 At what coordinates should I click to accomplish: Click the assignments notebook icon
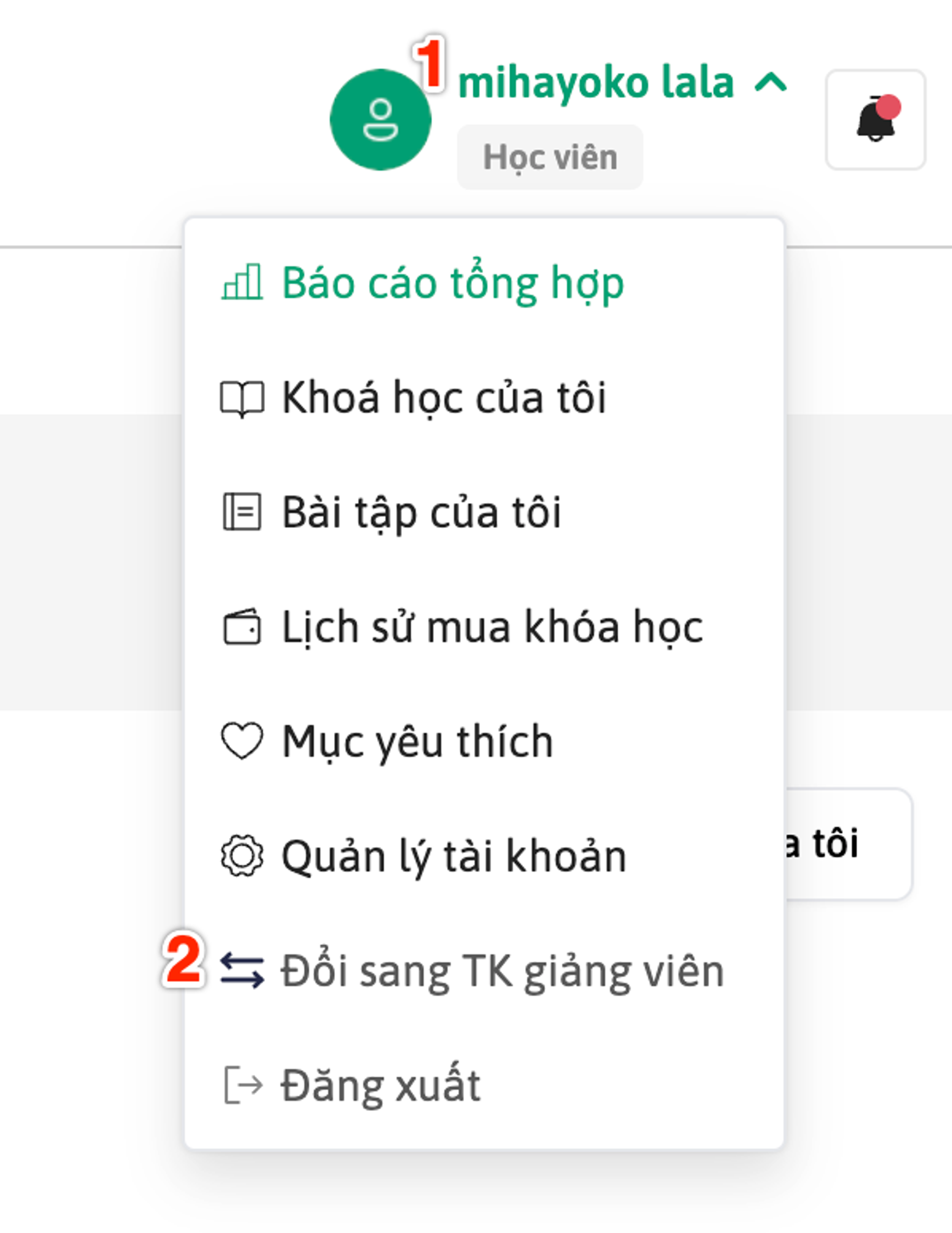click(x=242, y=512)
